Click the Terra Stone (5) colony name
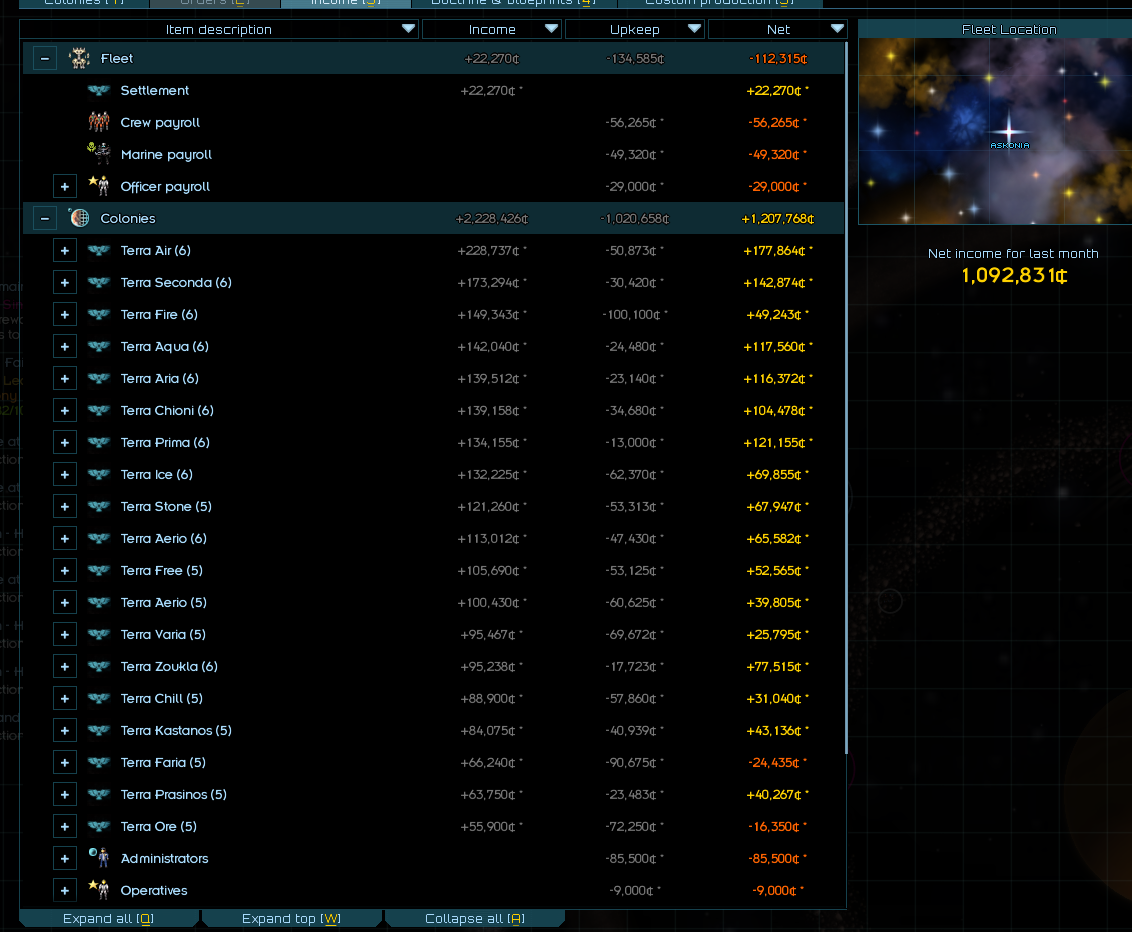 (166, 506)
